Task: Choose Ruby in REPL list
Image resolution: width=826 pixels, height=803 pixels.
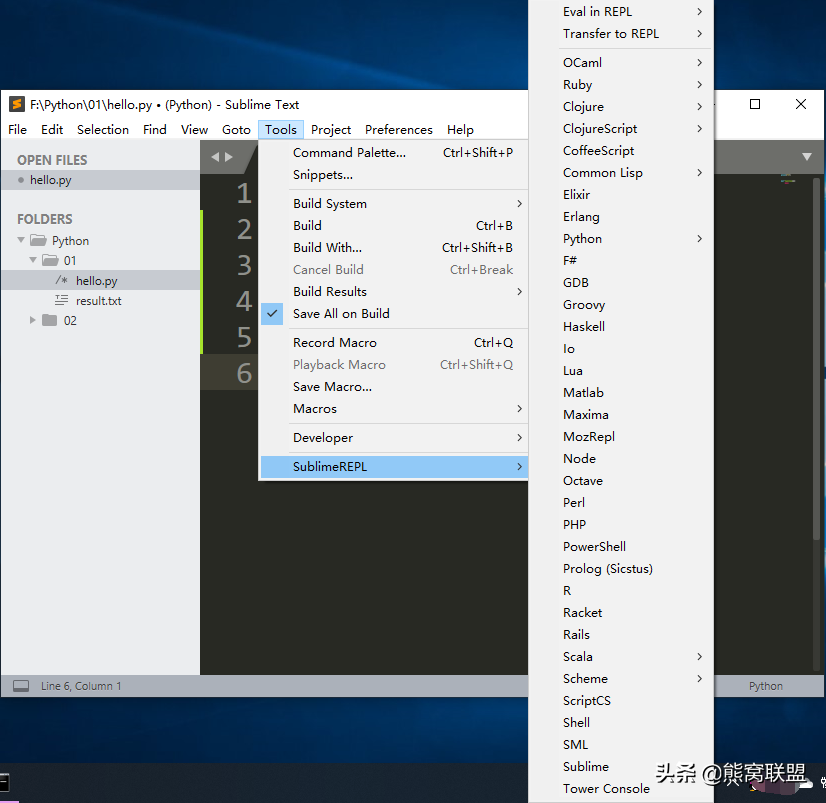Action: point(621,85)
